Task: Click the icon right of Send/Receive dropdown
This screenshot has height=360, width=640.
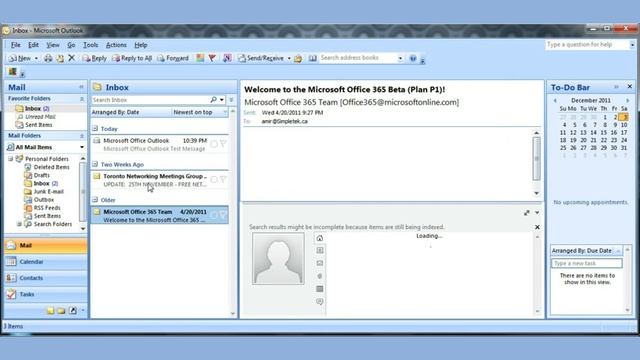Action: (298, 58)
